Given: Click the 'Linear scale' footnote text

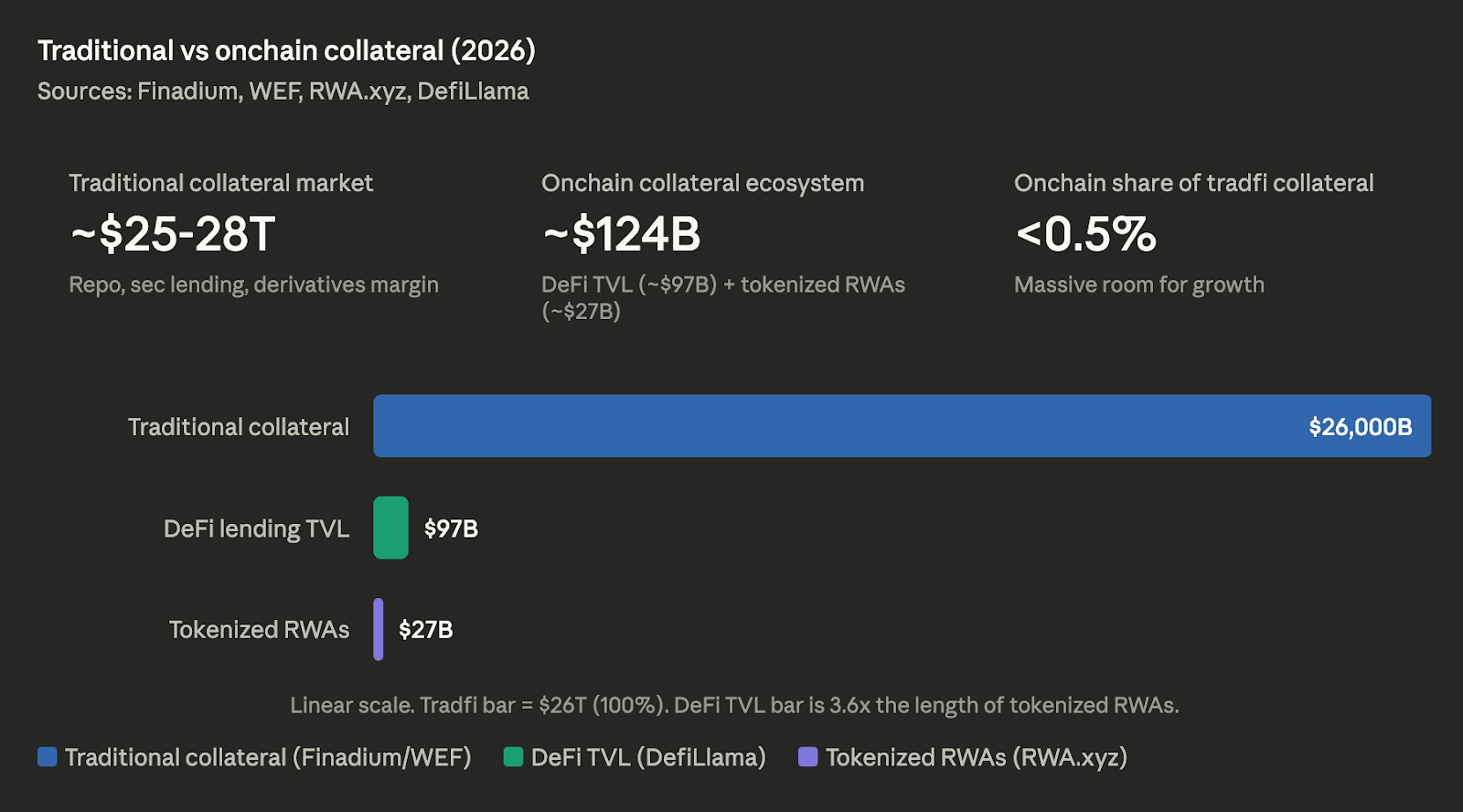Looking at the screenshot, I should click(x=734, y=705).
